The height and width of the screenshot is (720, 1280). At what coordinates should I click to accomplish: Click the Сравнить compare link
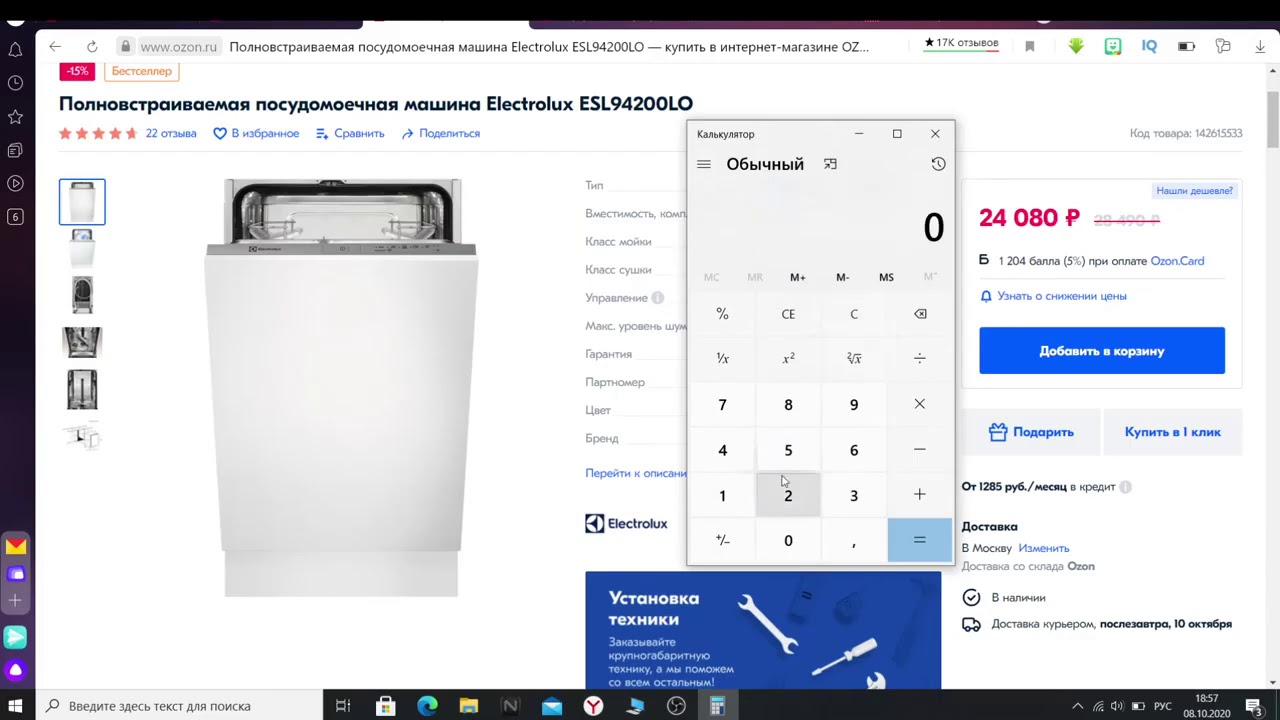pyautogui.click(x=350, y=133)
